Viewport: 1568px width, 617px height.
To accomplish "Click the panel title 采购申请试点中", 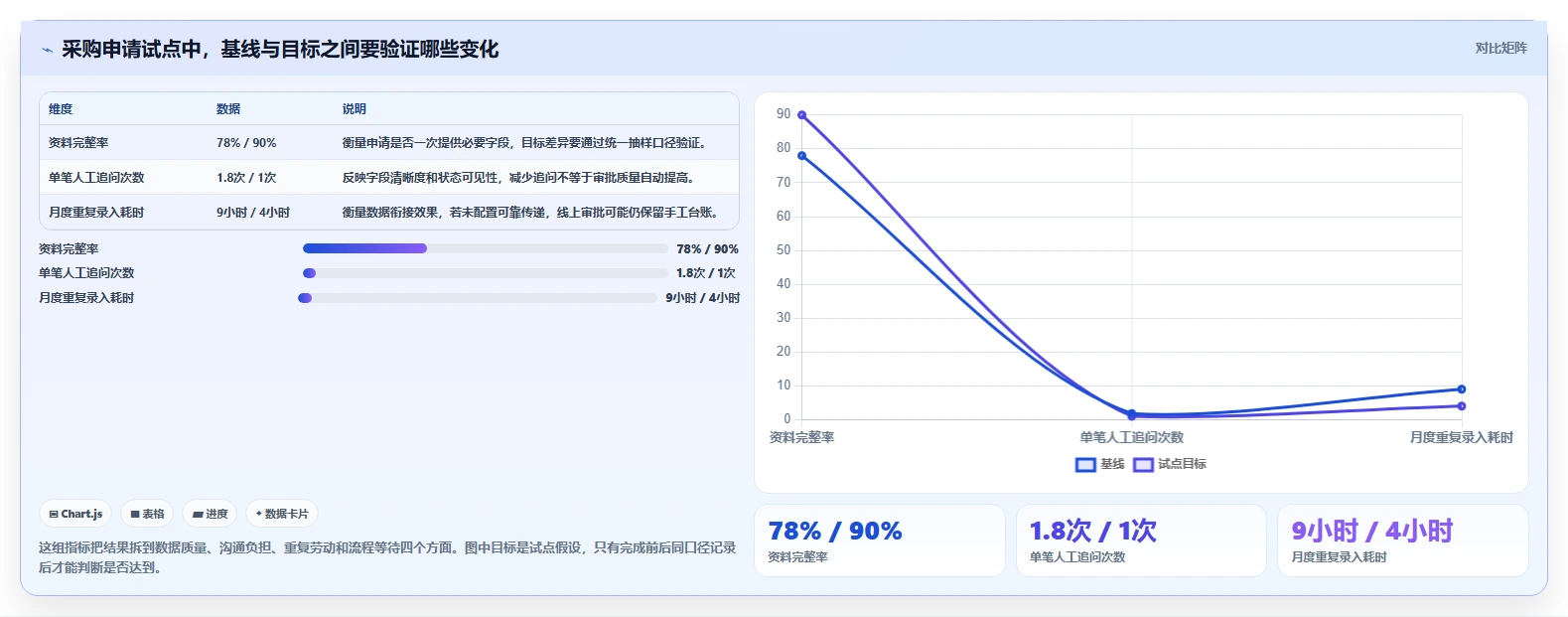I will 280,50.
